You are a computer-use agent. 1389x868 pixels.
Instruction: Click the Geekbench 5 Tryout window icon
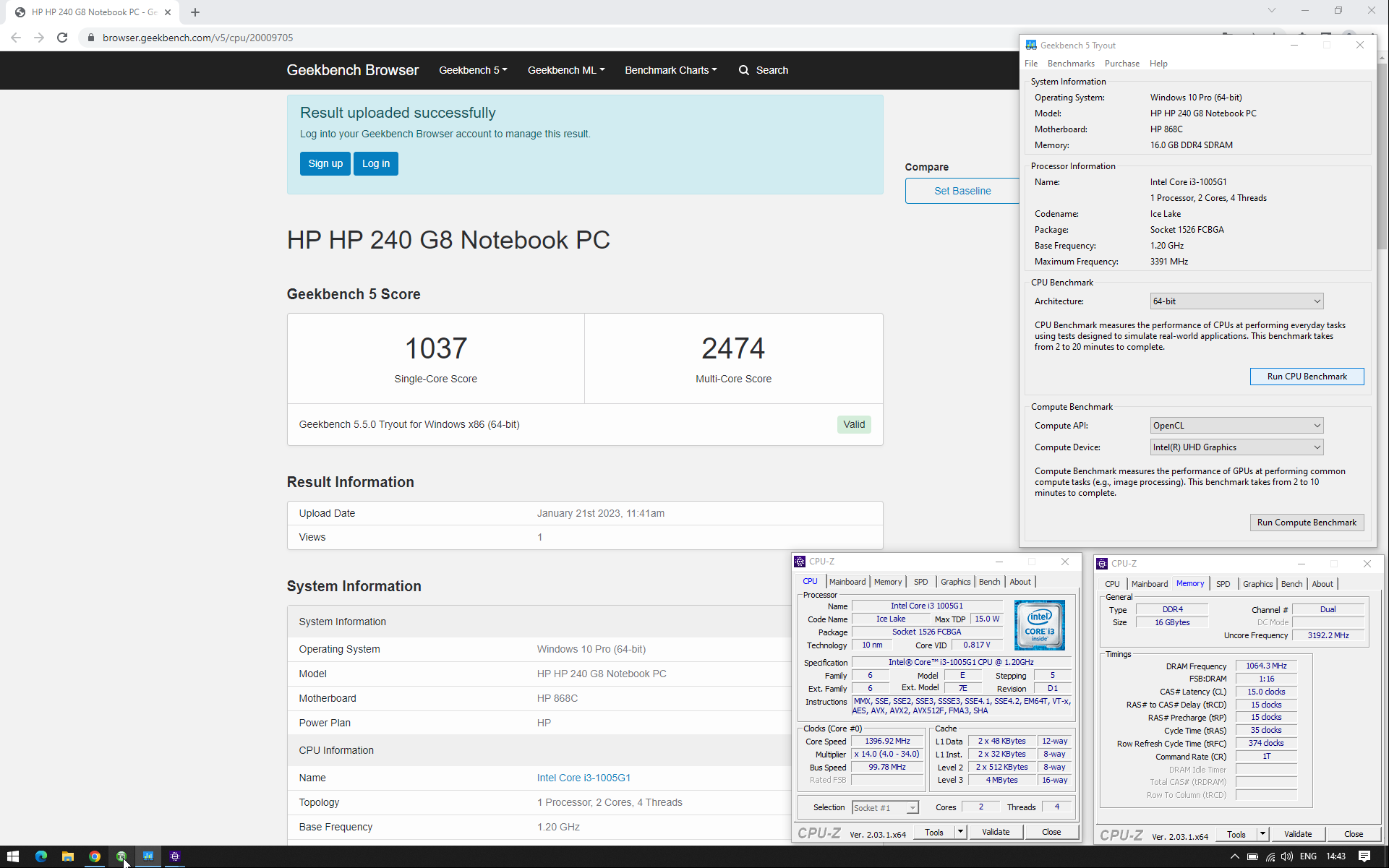pos(1031,45)
